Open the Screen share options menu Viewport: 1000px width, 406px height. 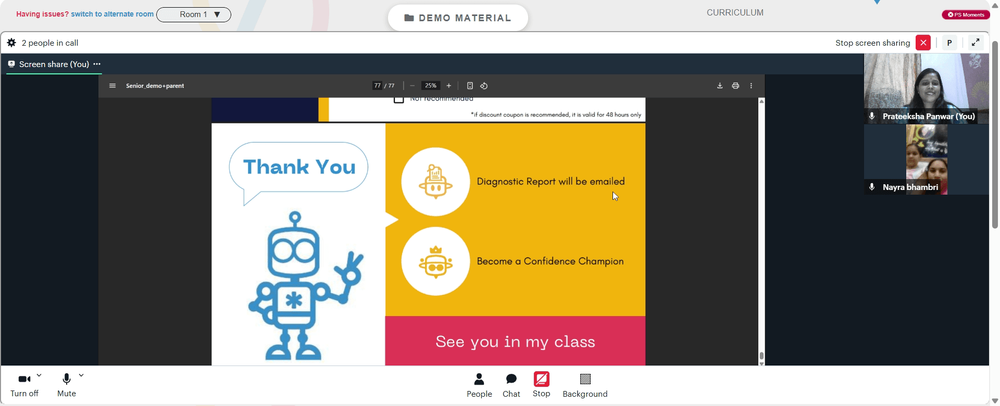point(97,64)
